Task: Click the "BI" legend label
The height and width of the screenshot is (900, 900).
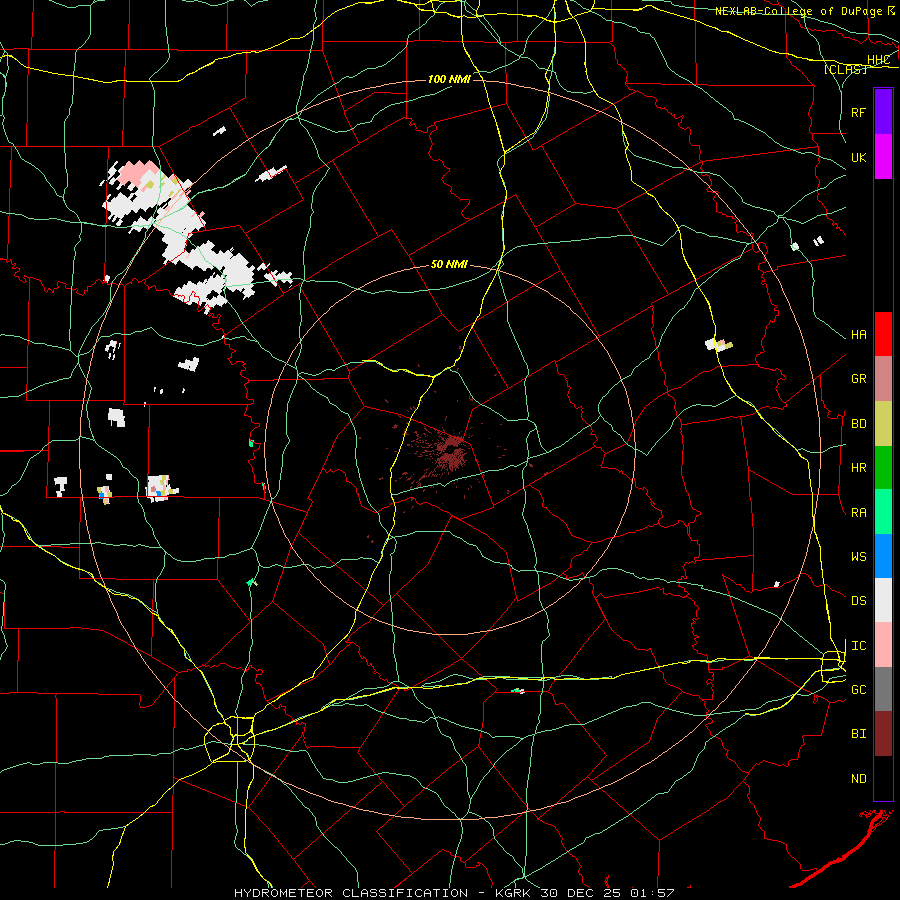Action: click(x=859, y=734)
